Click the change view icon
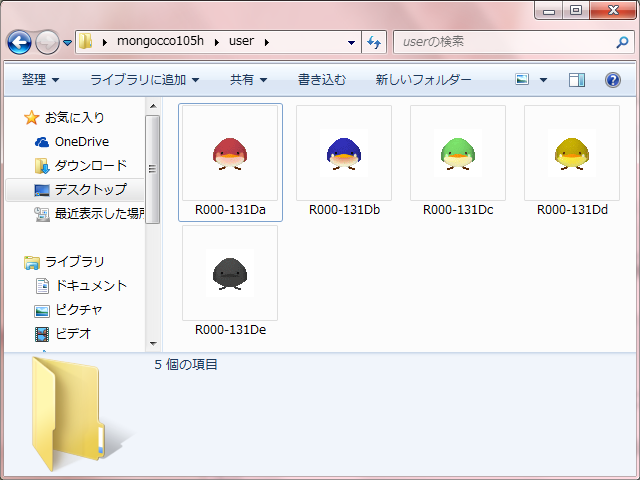This screenshot has width=640, height=480. coord(523,79)
